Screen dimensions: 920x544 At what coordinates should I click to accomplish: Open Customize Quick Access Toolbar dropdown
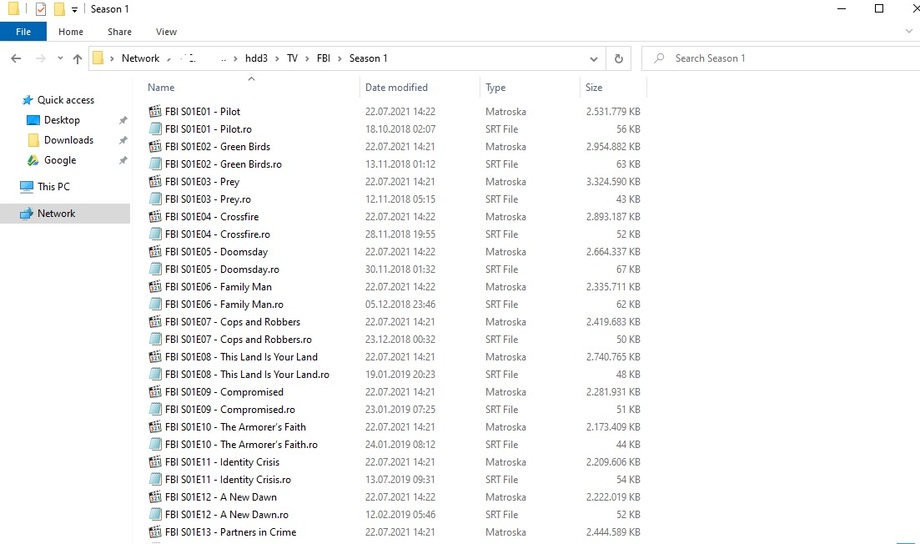point(75,9)
